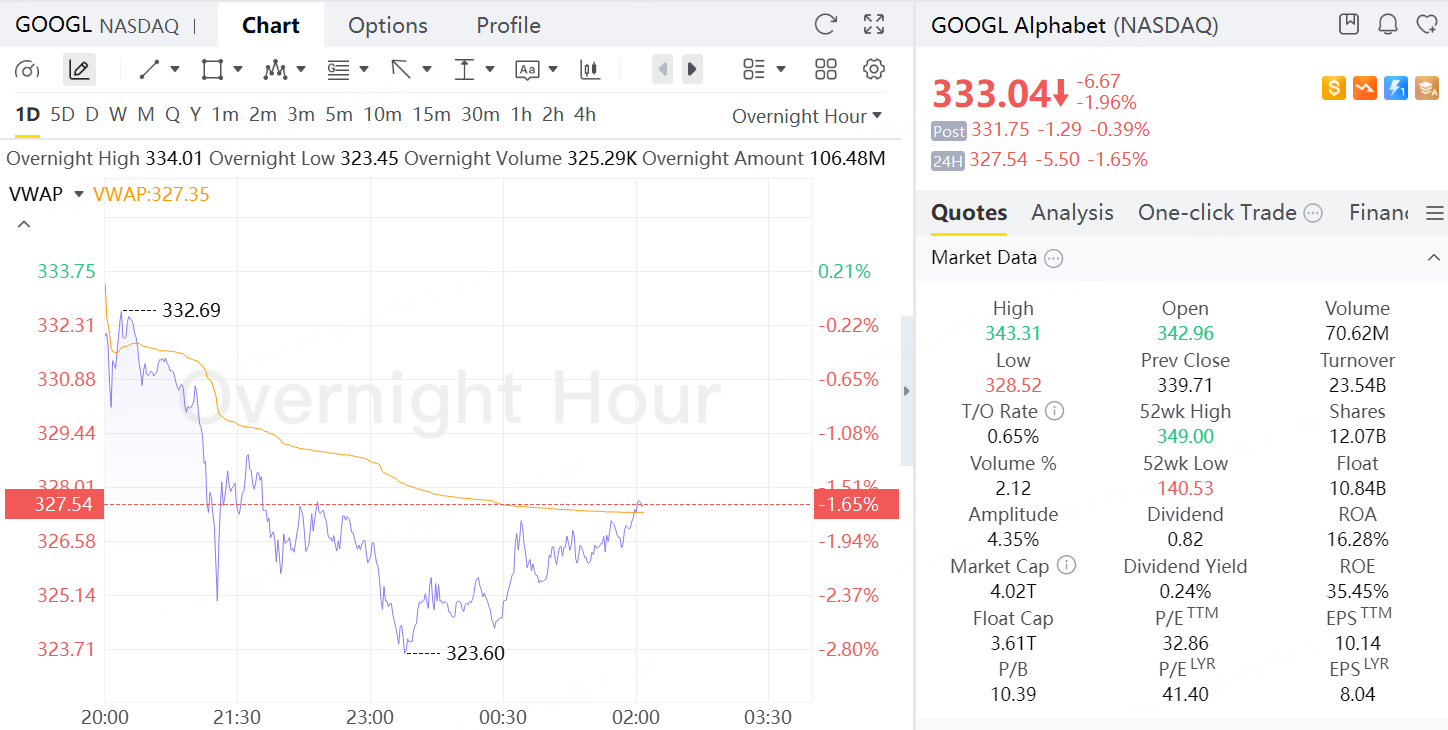Open the chart settings gear

(874, 69)
